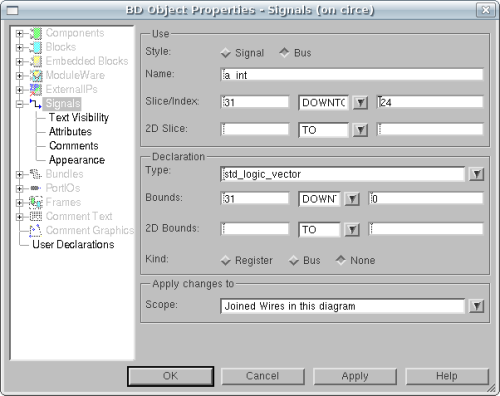Click the 2D Bounds left input field
Screen dimensions: 500x396
(x=255, y=229)
